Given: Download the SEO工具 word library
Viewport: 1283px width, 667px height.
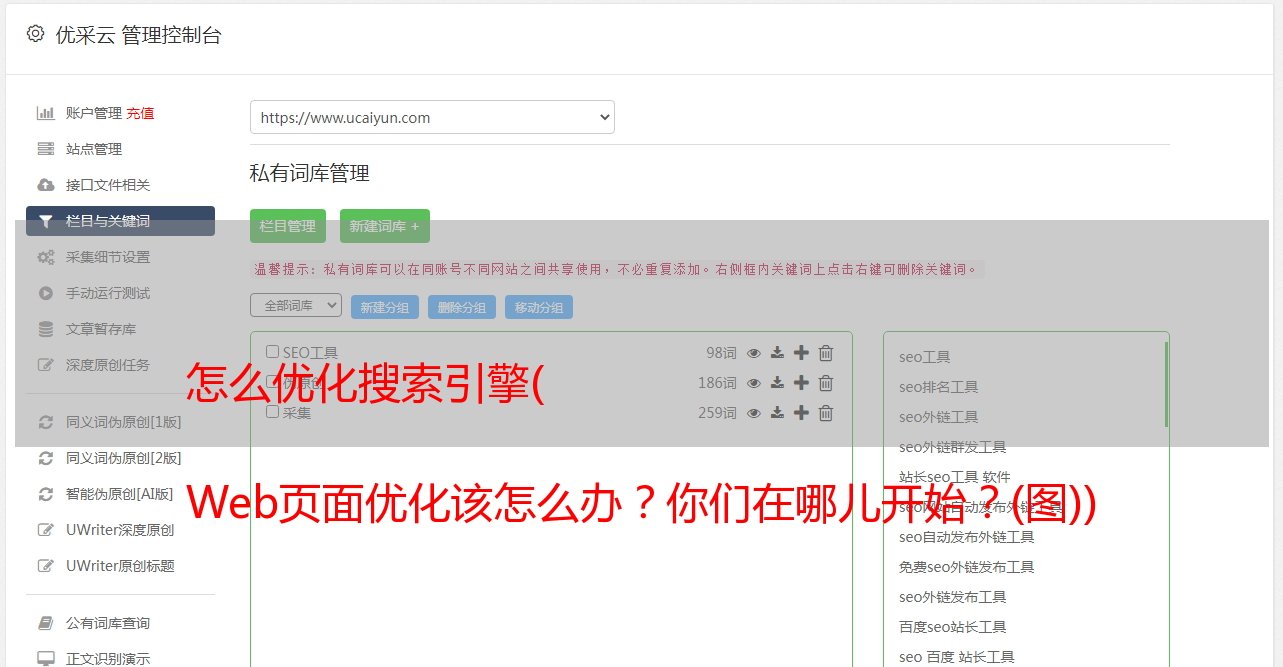Looking at the screenshot, I should pos(777,353).
